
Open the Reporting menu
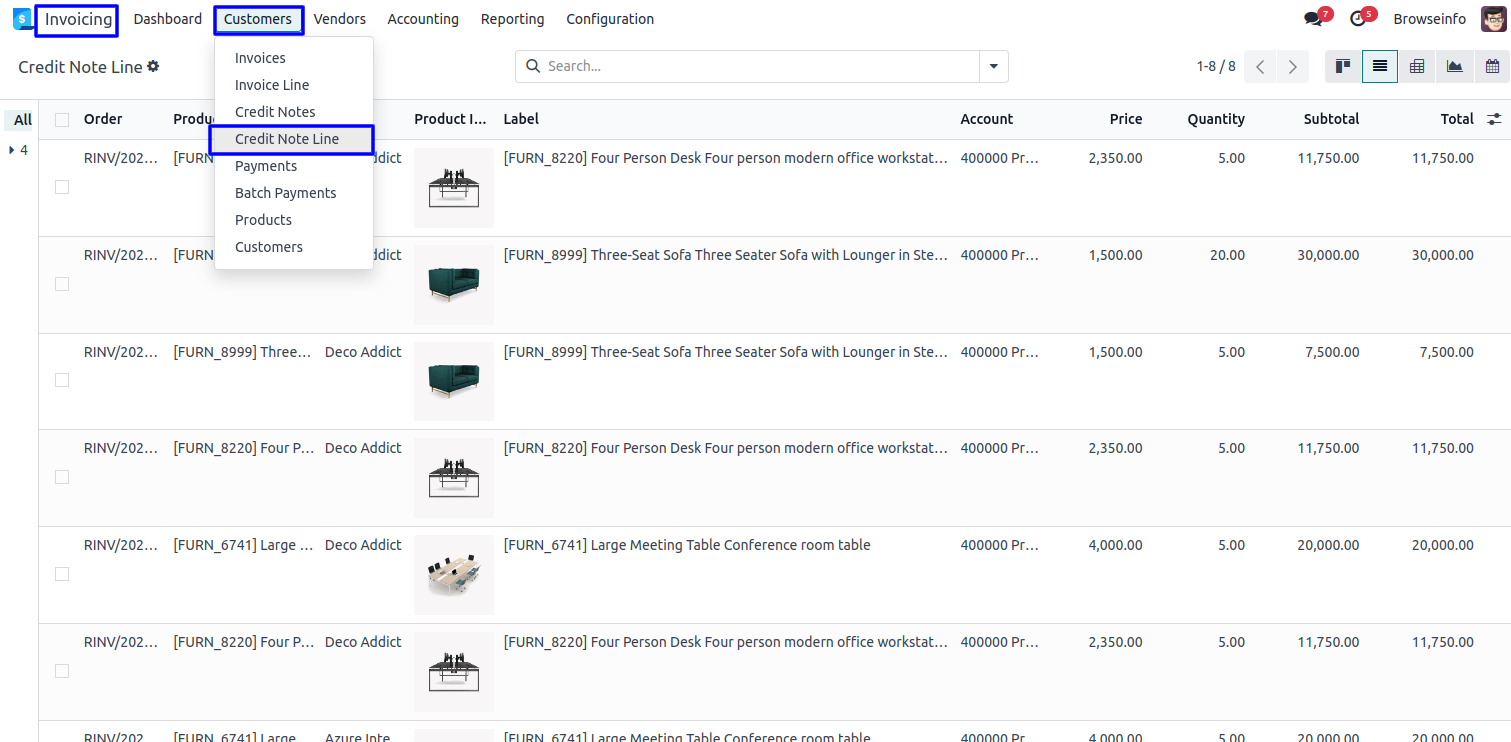(512, 19)
